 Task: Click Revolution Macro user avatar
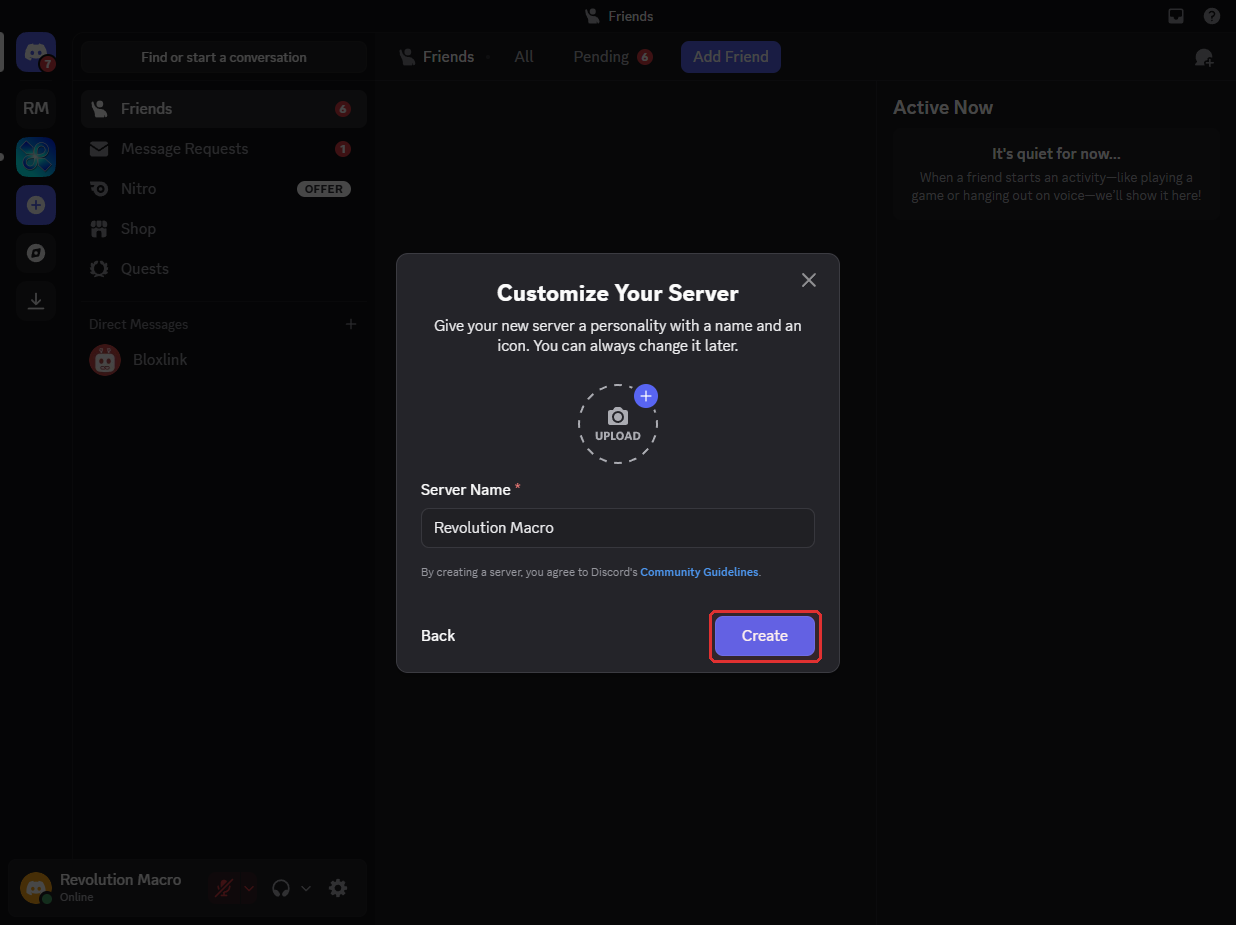pos(36,888)
